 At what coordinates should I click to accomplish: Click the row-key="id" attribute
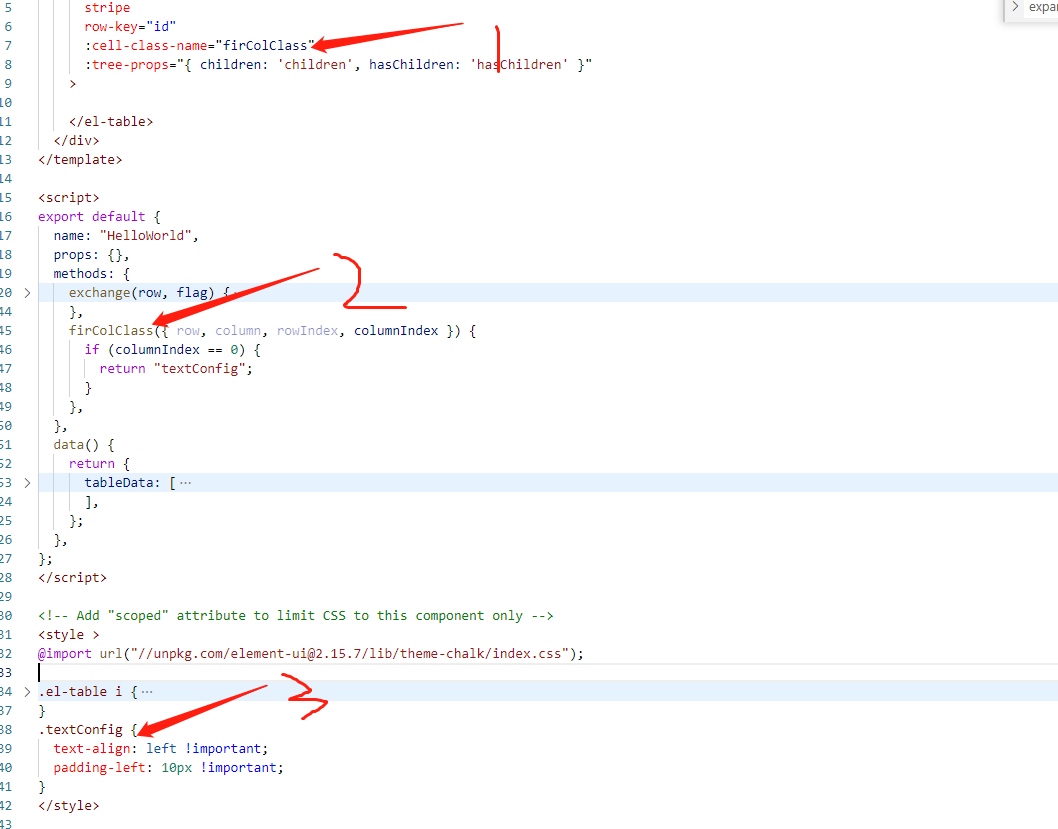coord(130,27)
